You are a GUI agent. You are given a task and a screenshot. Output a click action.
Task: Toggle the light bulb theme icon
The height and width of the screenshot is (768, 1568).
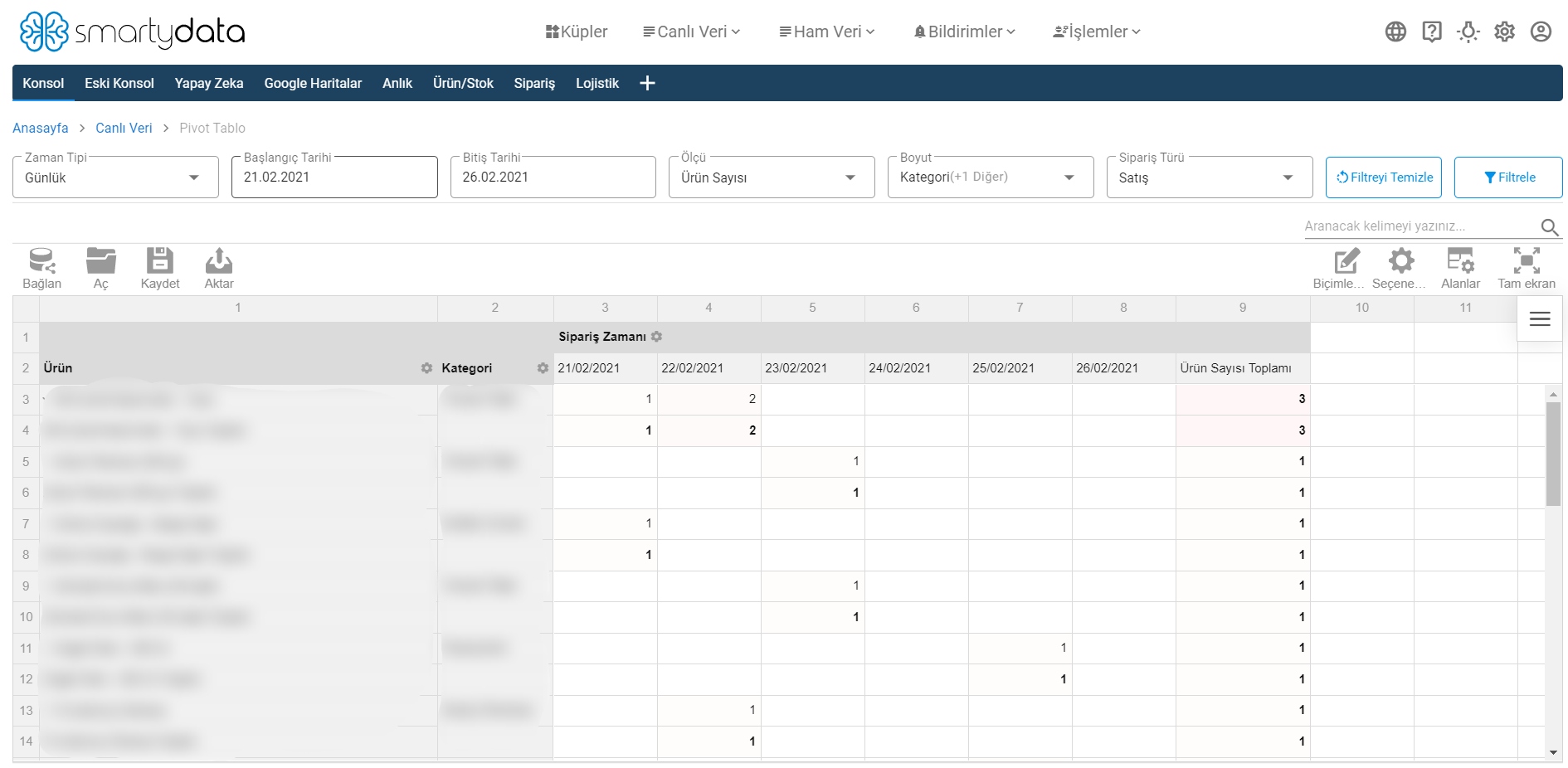(x=1468, y=32)
